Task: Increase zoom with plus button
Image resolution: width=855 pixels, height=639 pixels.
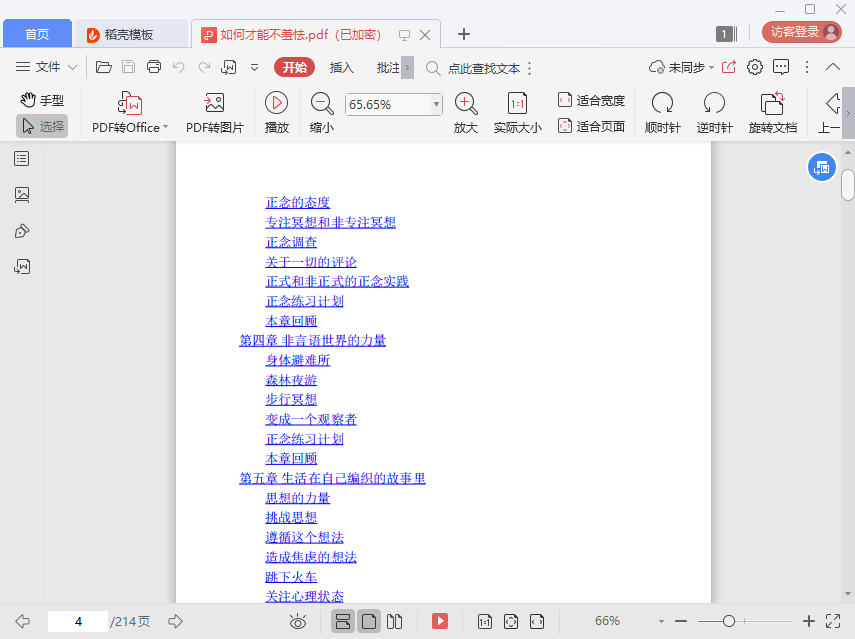Action: point(809,621)
